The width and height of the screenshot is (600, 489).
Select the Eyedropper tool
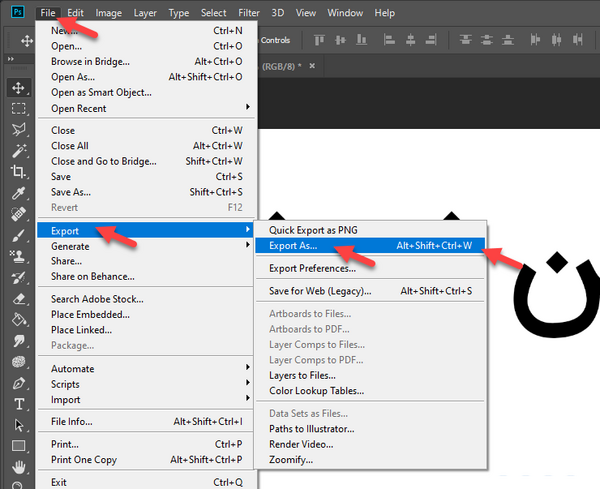tap(18, 193)
